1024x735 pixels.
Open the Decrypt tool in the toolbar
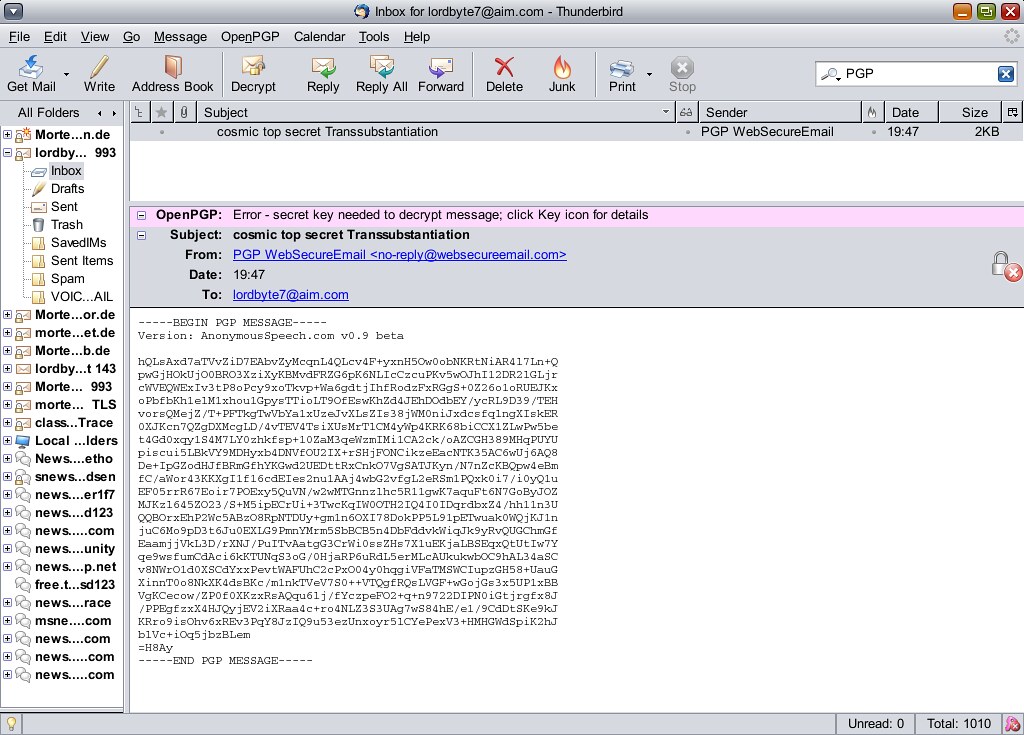tap(253, 74)
